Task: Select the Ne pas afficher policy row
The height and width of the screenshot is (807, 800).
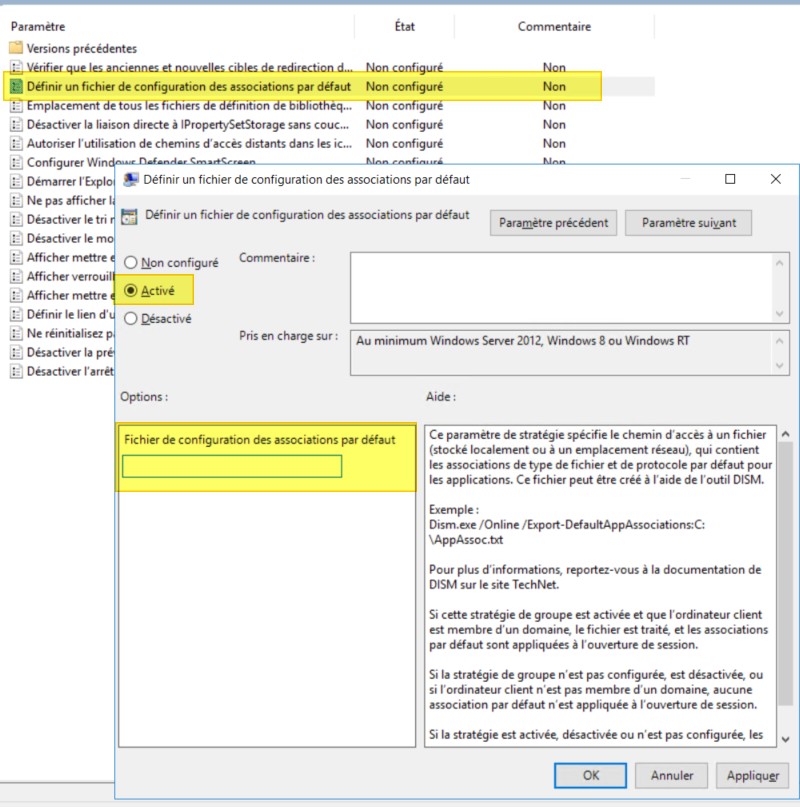Action: 62,200
